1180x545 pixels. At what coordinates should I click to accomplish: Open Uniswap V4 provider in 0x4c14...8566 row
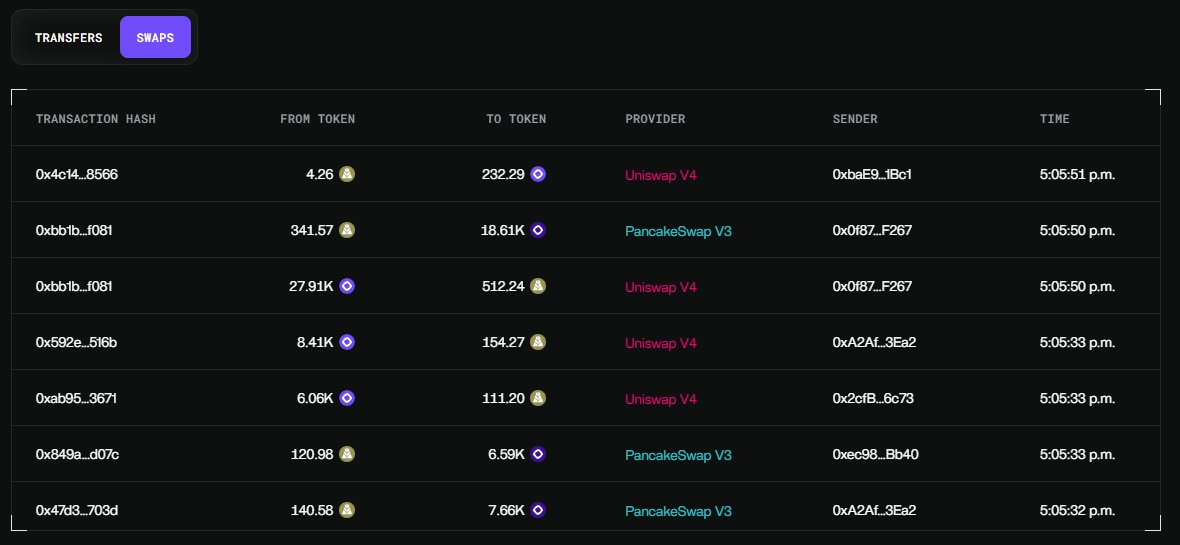click(x=661, y=175)
